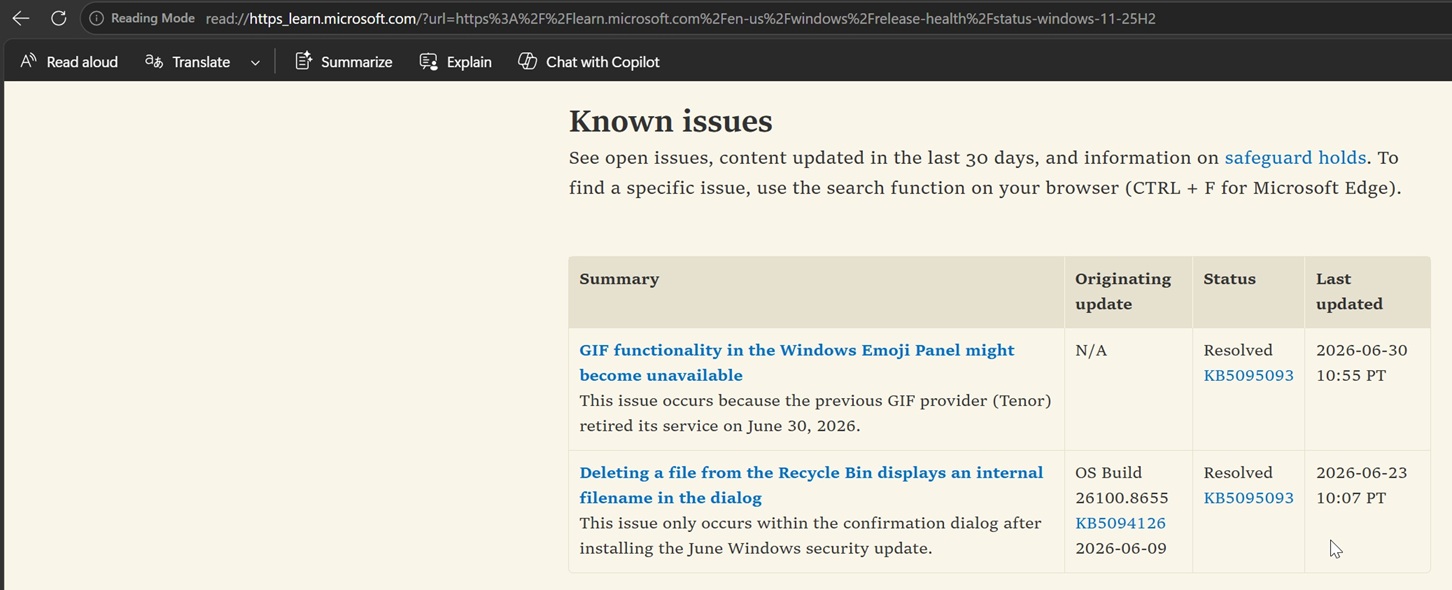Click the 2026-06-09 originating date text
1452x590 pixels.
(x=1120, y=548)
